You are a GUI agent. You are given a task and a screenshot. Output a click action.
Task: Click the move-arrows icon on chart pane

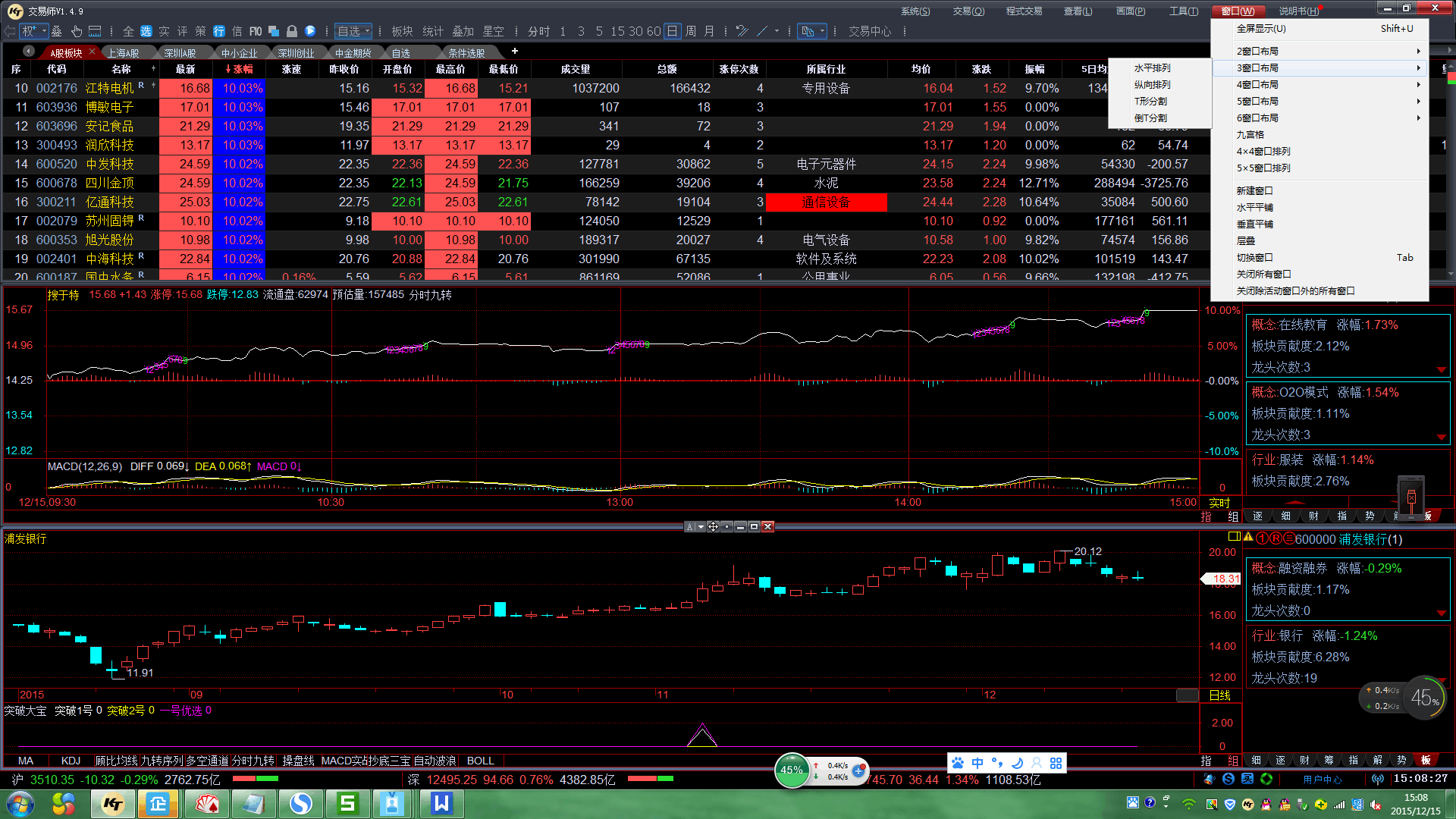coord(714,526)
